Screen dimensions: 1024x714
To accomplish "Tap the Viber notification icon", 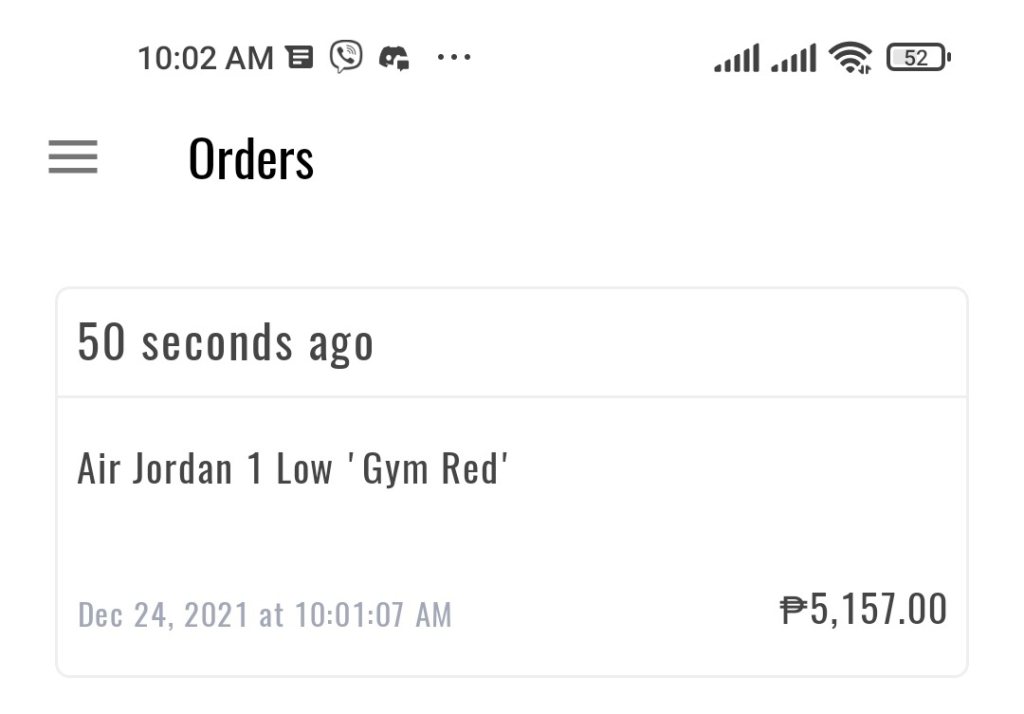I will click(x=346, y=57).
